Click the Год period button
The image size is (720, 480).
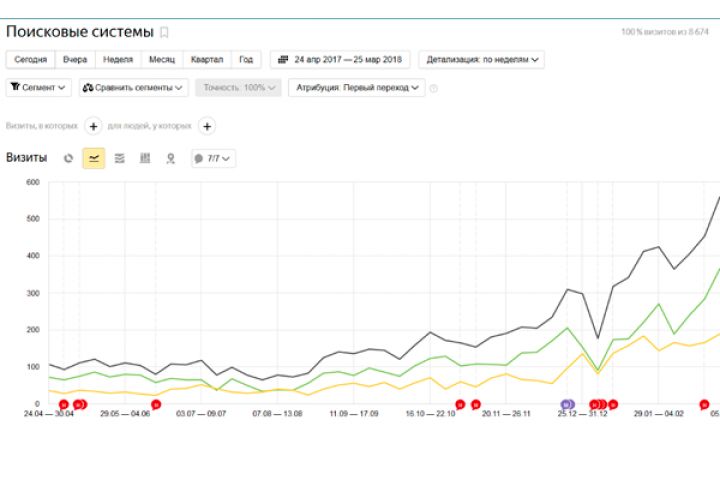coord(246,59)
